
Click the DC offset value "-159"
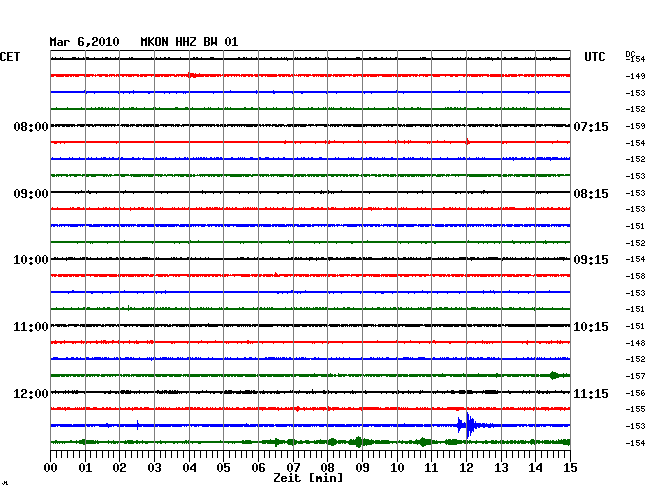tap(635, 126)
